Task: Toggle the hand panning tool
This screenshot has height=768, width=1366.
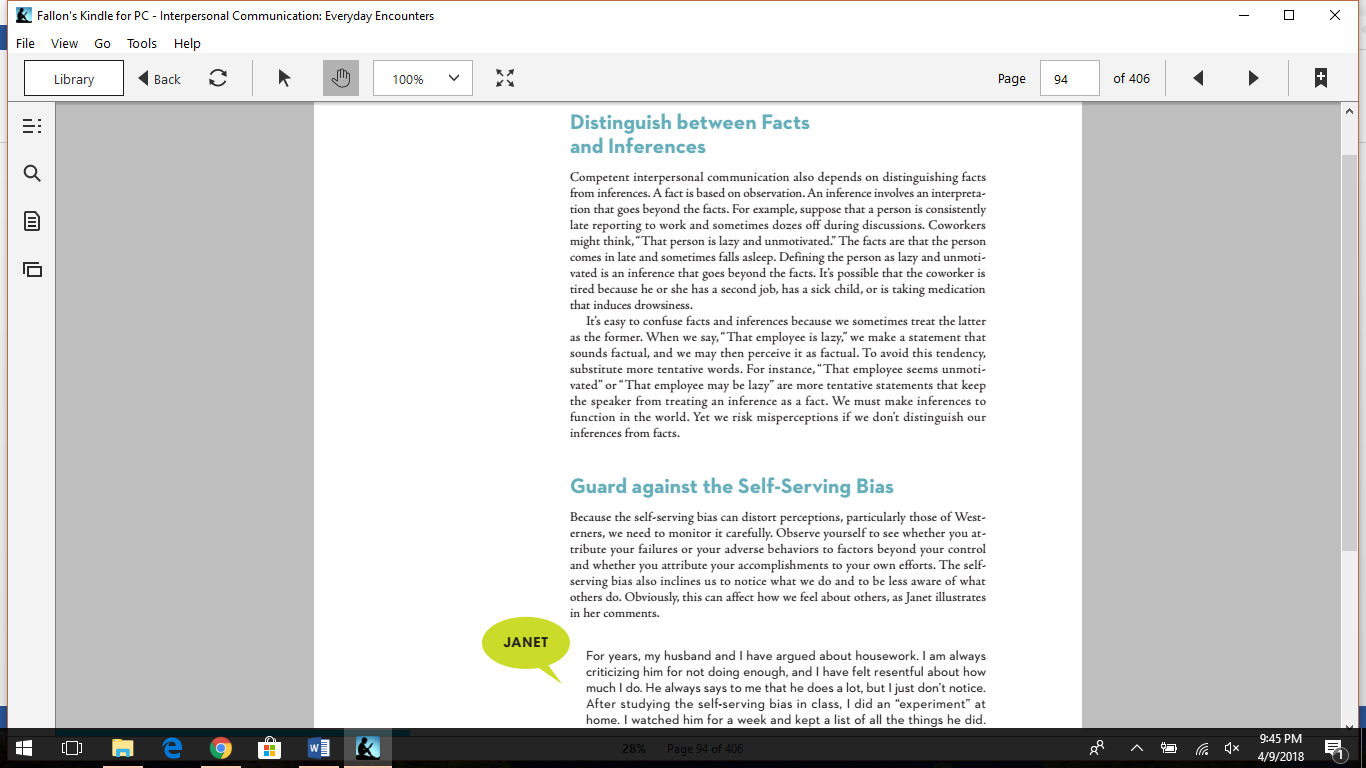Action: (341, 77)
